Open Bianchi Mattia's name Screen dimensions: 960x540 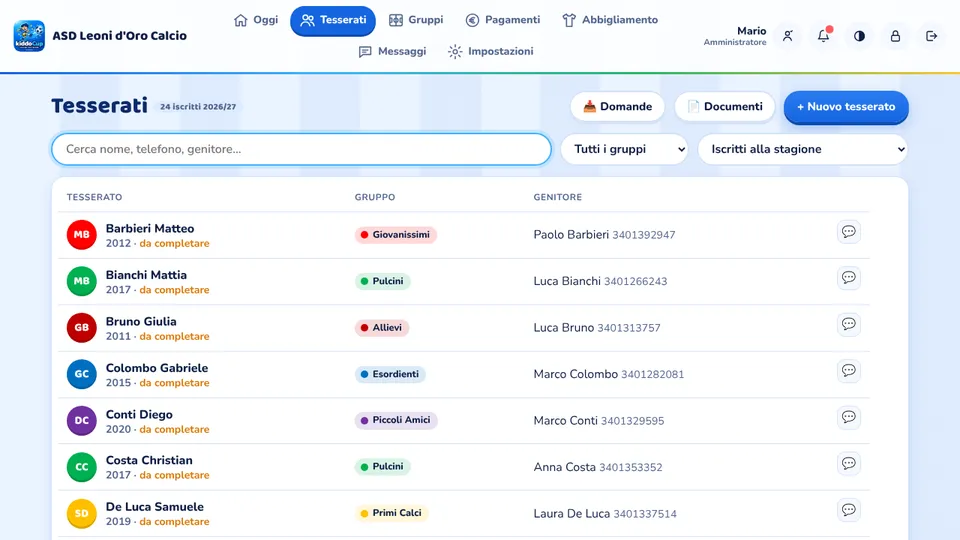point(146,275)
